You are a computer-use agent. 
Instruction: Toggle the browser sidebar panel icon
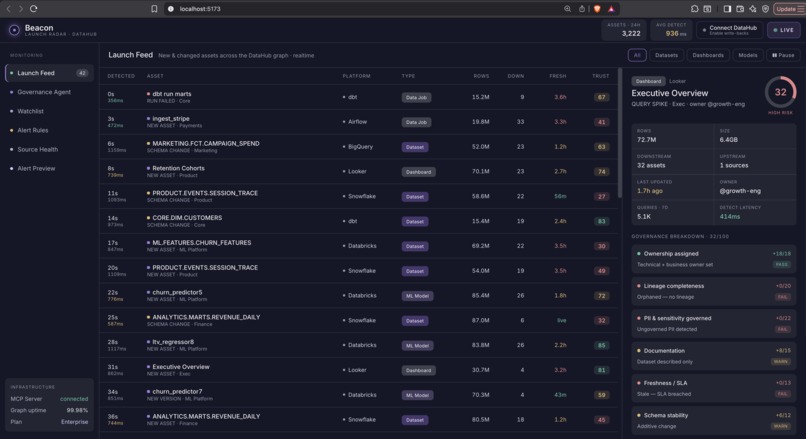click(727, 9)
